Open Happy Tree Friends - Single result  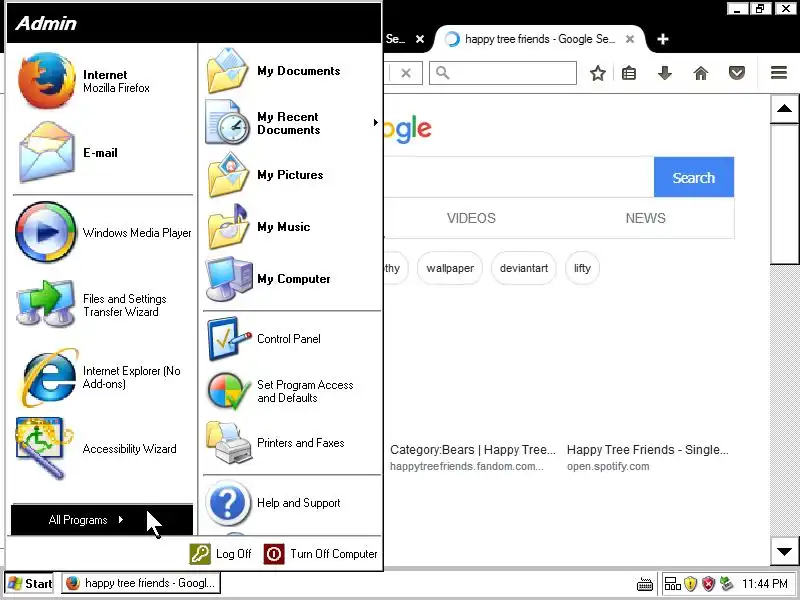click(x=647, y=450)
